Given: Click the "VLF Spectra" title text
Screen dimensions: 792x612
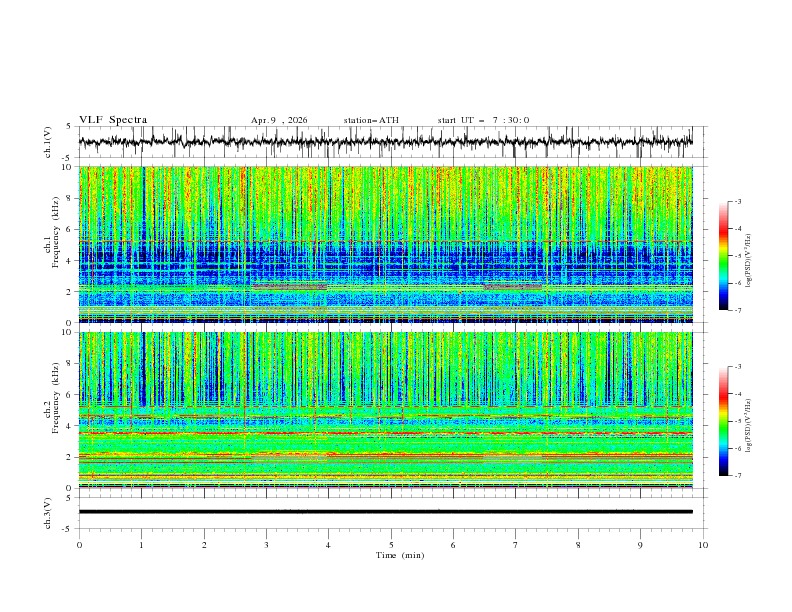Looking at the screenshot, I should point(113,120).
